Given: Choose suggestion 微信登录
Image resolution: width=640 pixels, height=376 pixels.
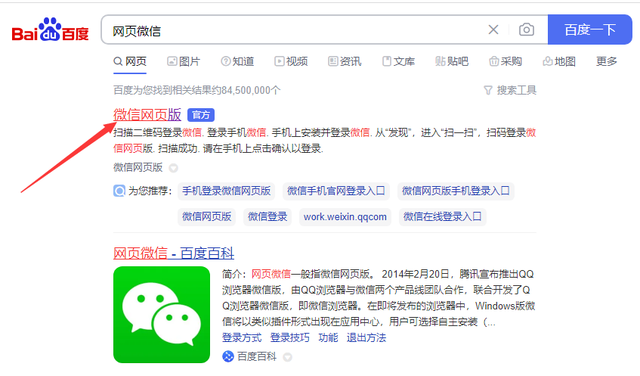Looking at the screenshot, I should [267, 216].
